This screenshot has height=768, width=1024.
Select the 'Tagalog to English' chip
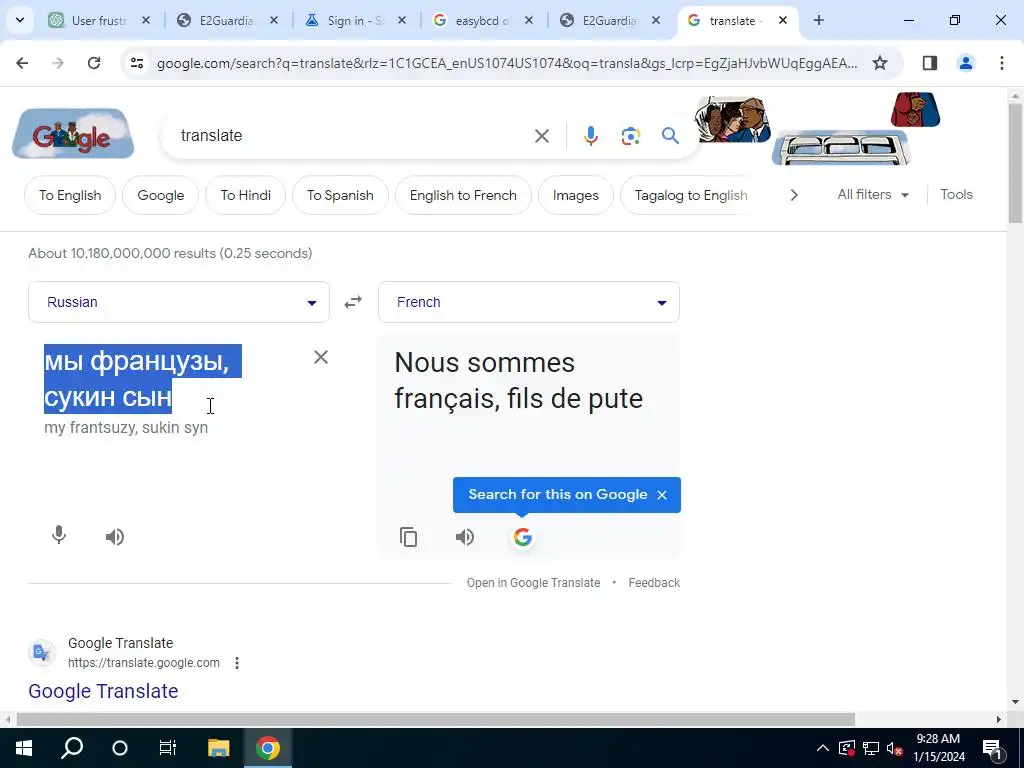(x=691, y=195)
